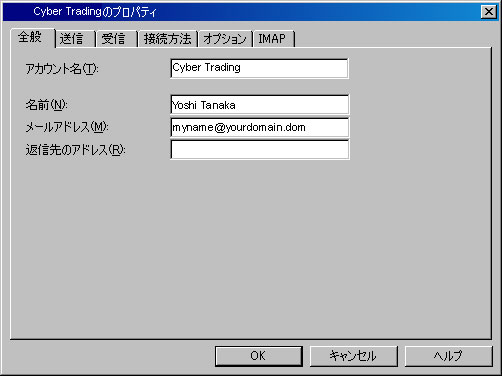This screenshot has width=502, height=376.
Task: Close the properties dialog via X button
Action: point(489,12)
